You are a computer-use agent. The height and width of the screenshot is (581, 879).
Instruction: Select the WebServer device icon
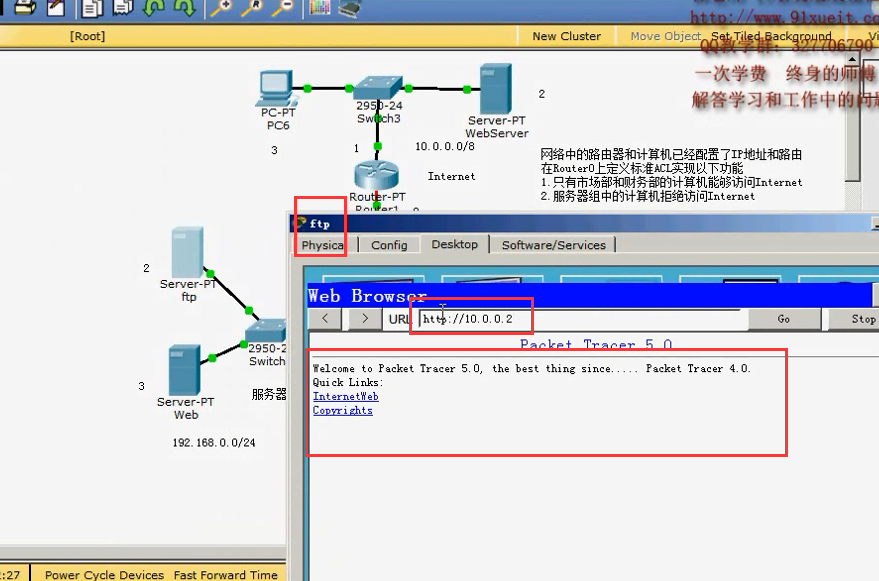[x=496, y=89]
